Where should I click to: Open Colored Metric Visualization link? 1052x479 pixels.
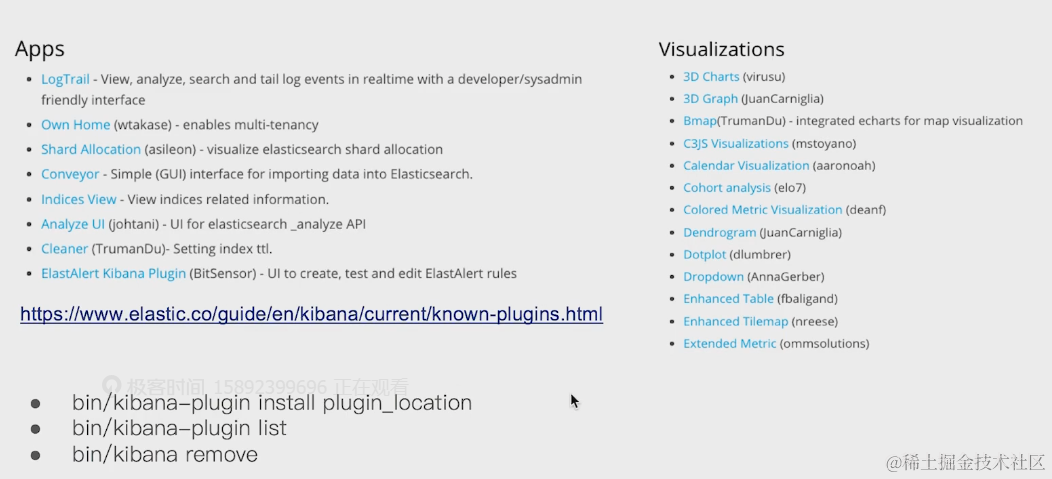(763, 210)
